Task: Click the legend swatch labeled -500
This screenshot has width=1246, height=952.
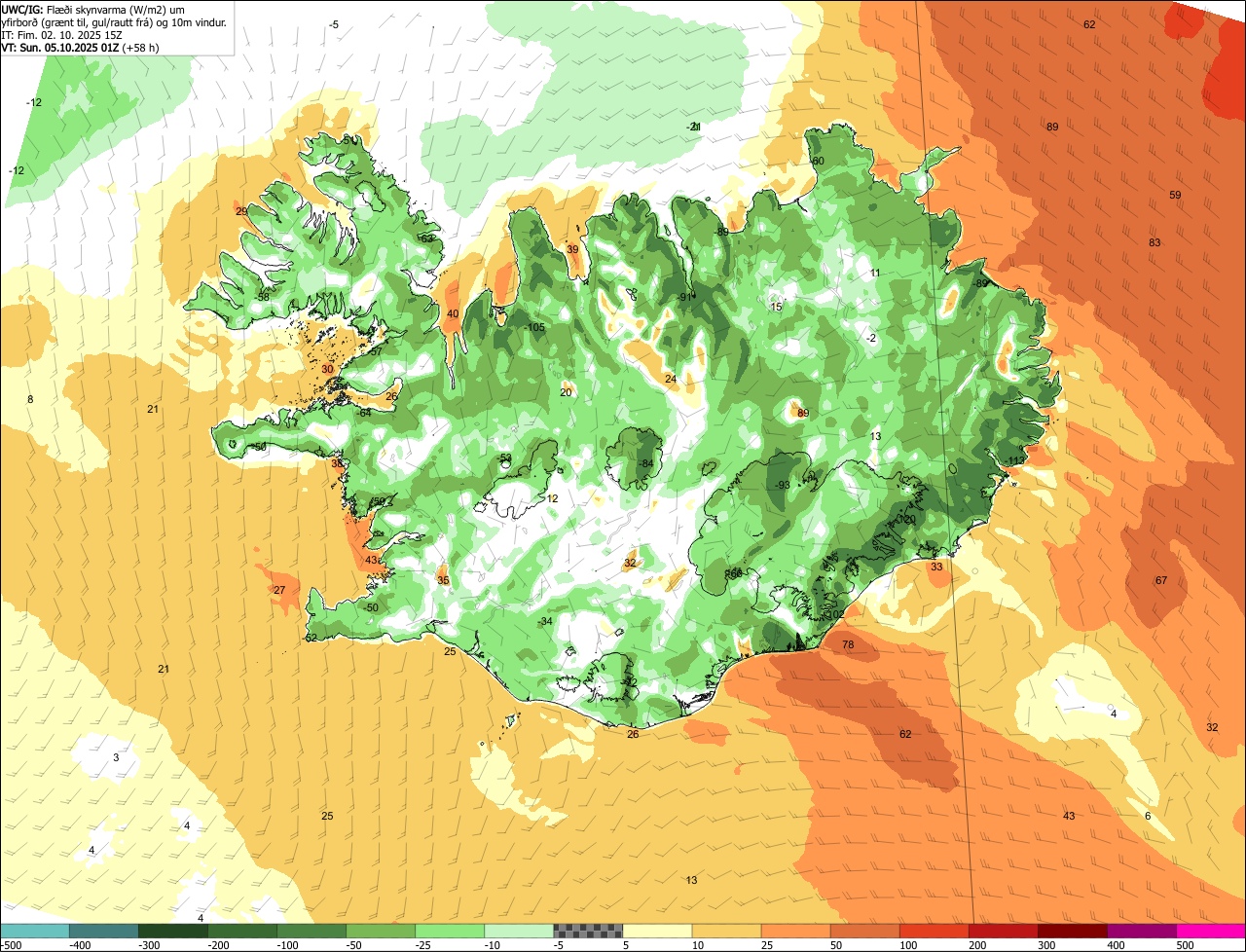Action: [x=35, y=931]
